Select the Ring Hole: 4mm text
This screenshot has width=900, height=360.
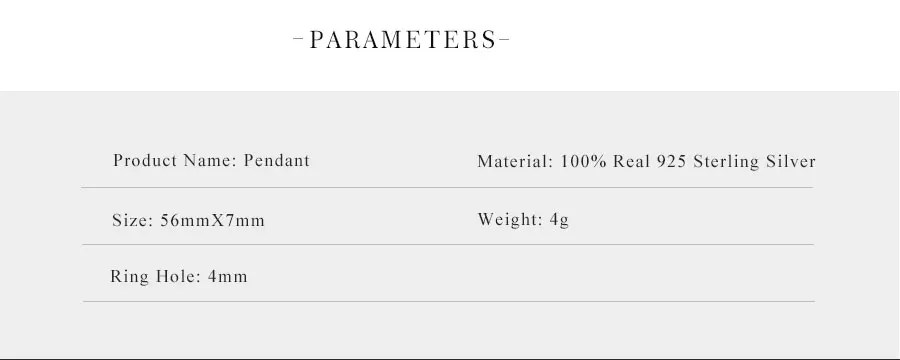tap(179, 277)
